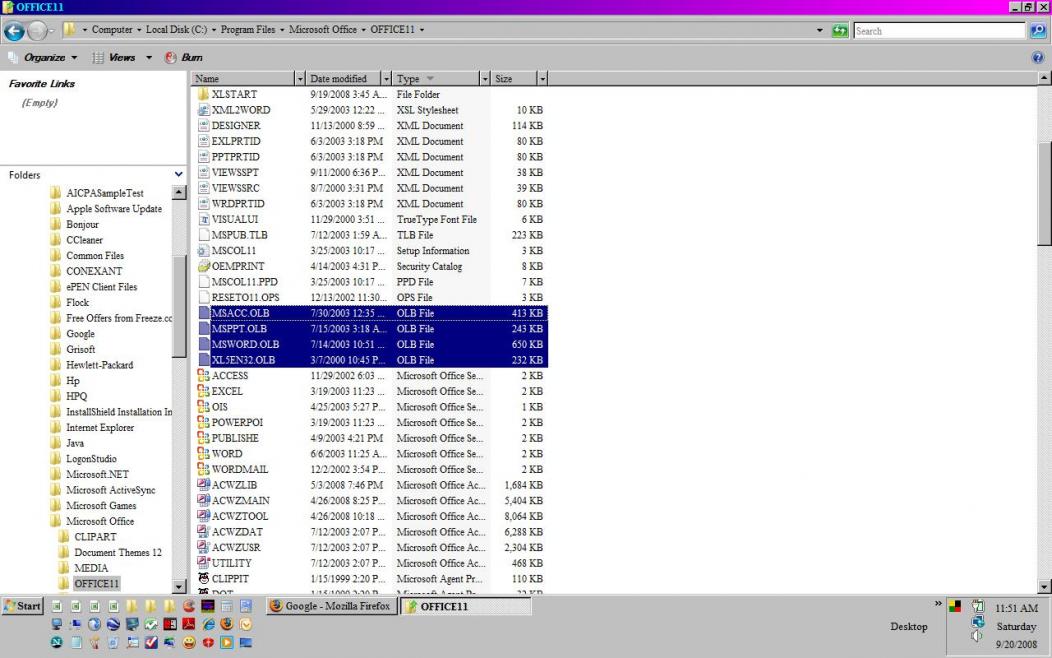Open the address bar history dropdown
Screen dimensions: 1052x658
click(x=819, y=30)
